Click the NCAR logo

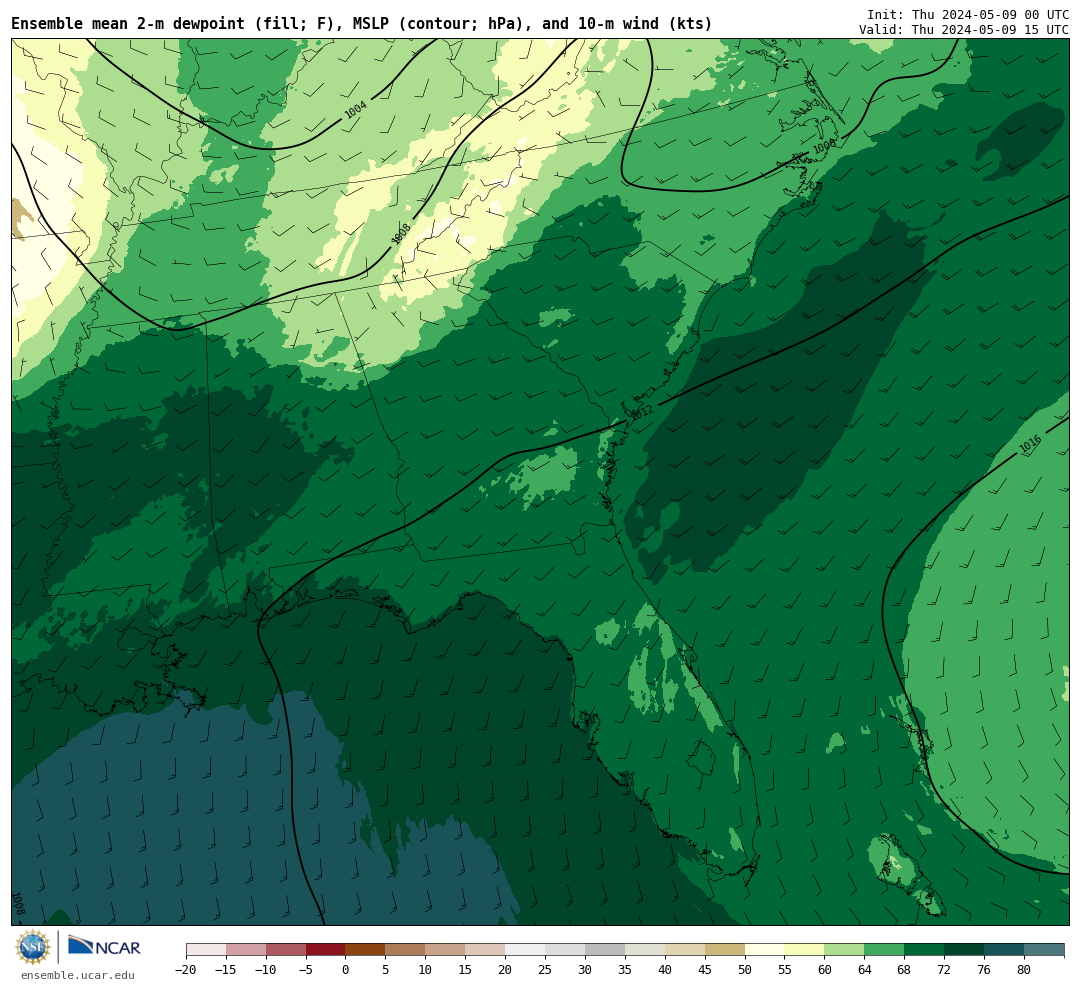[x=104, y=948]
